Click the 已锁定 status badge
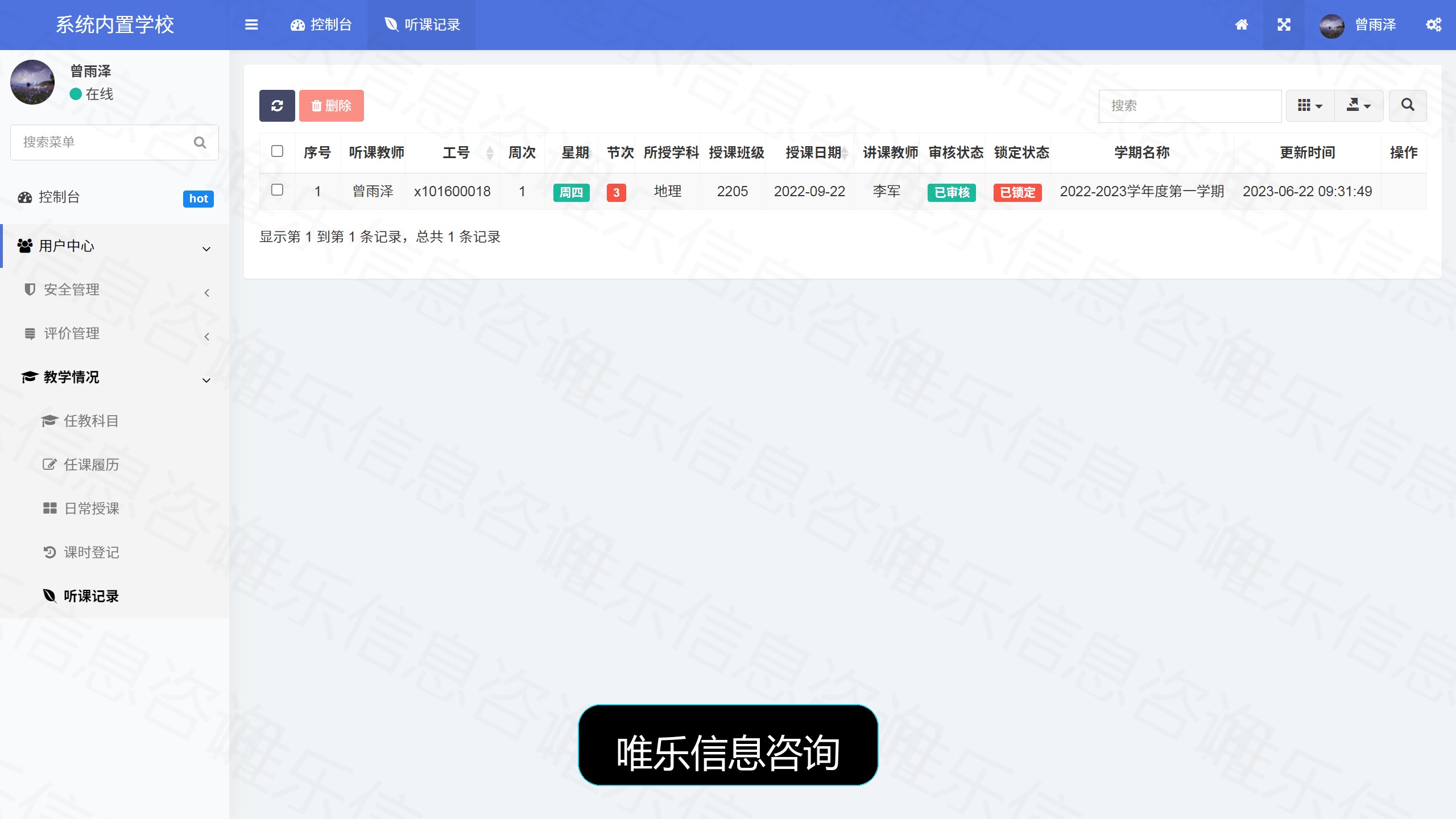This screenshot has width=1456, height=819. point(1017,192)
